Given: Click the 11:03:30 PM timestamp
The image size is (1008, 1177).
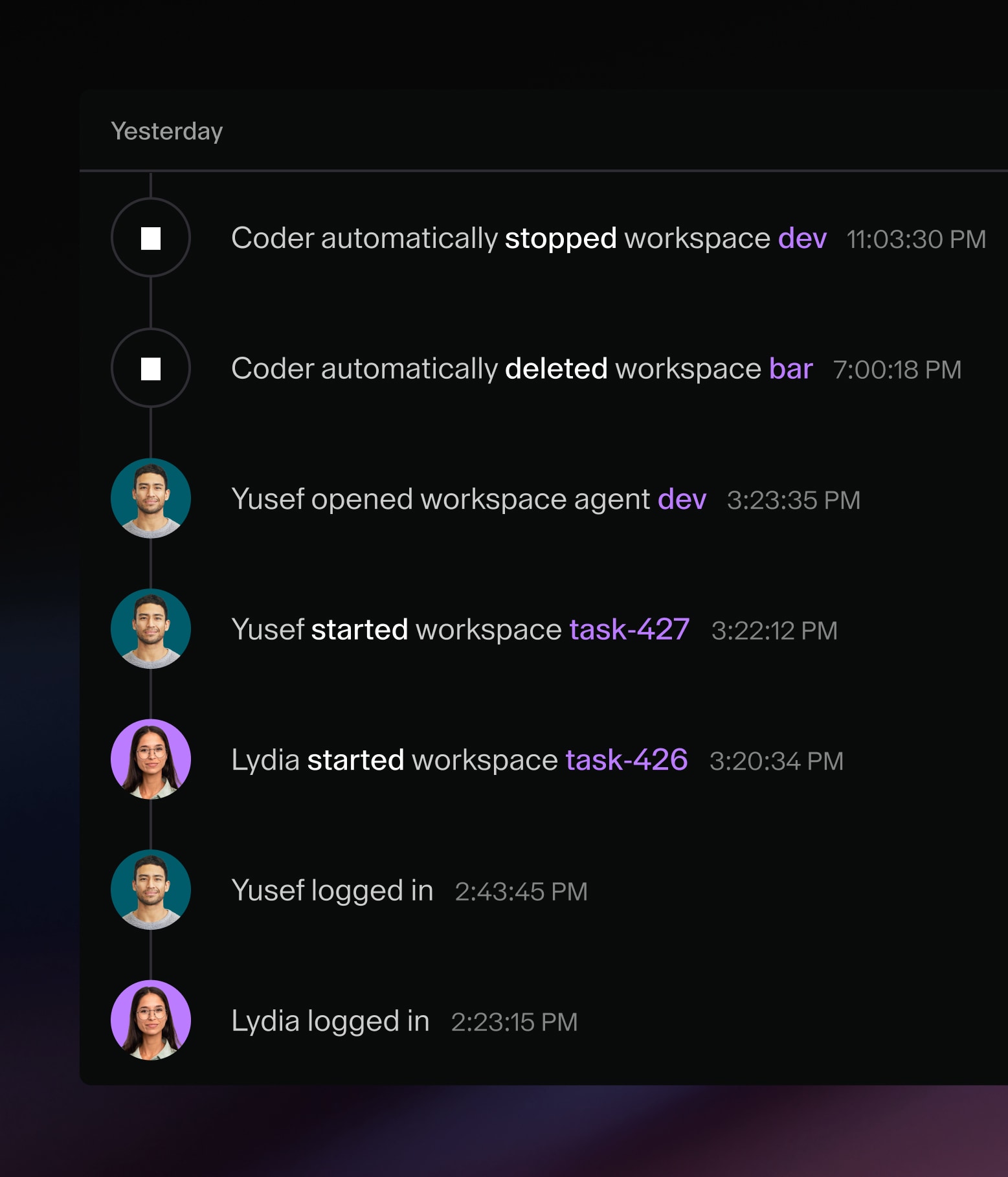Looking at the screenshot, I should click(x=916, y=240).
